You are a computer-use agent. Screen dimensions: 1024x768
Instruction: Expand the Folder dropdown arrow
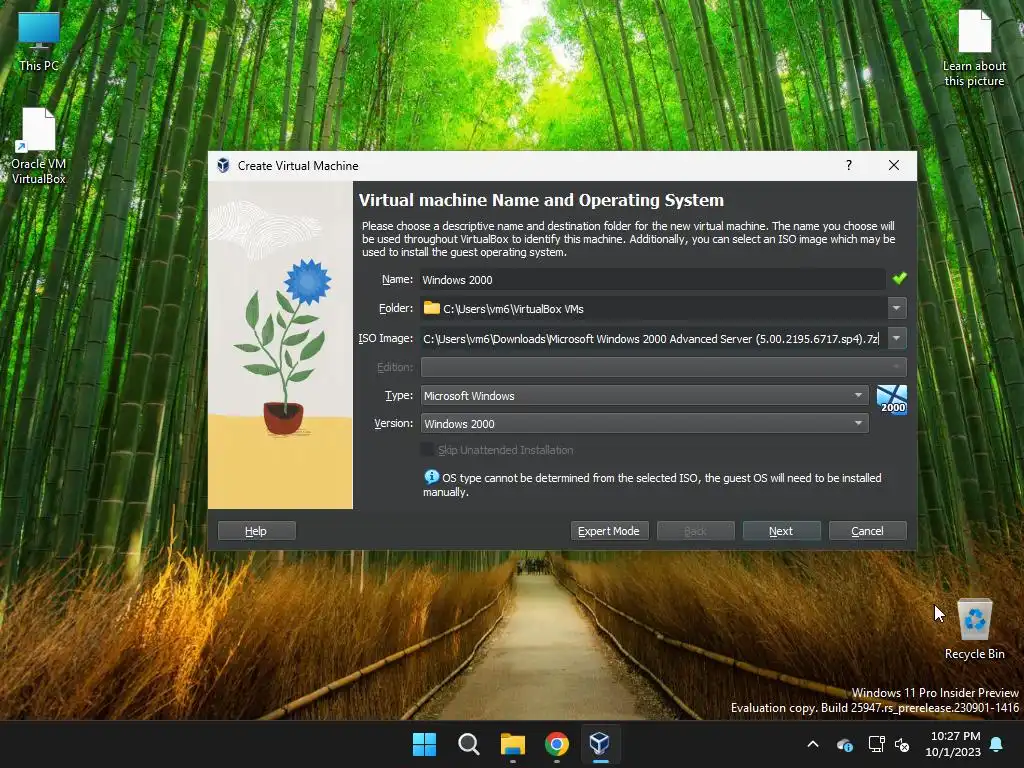pyautogui.click(x=897, y=308)
